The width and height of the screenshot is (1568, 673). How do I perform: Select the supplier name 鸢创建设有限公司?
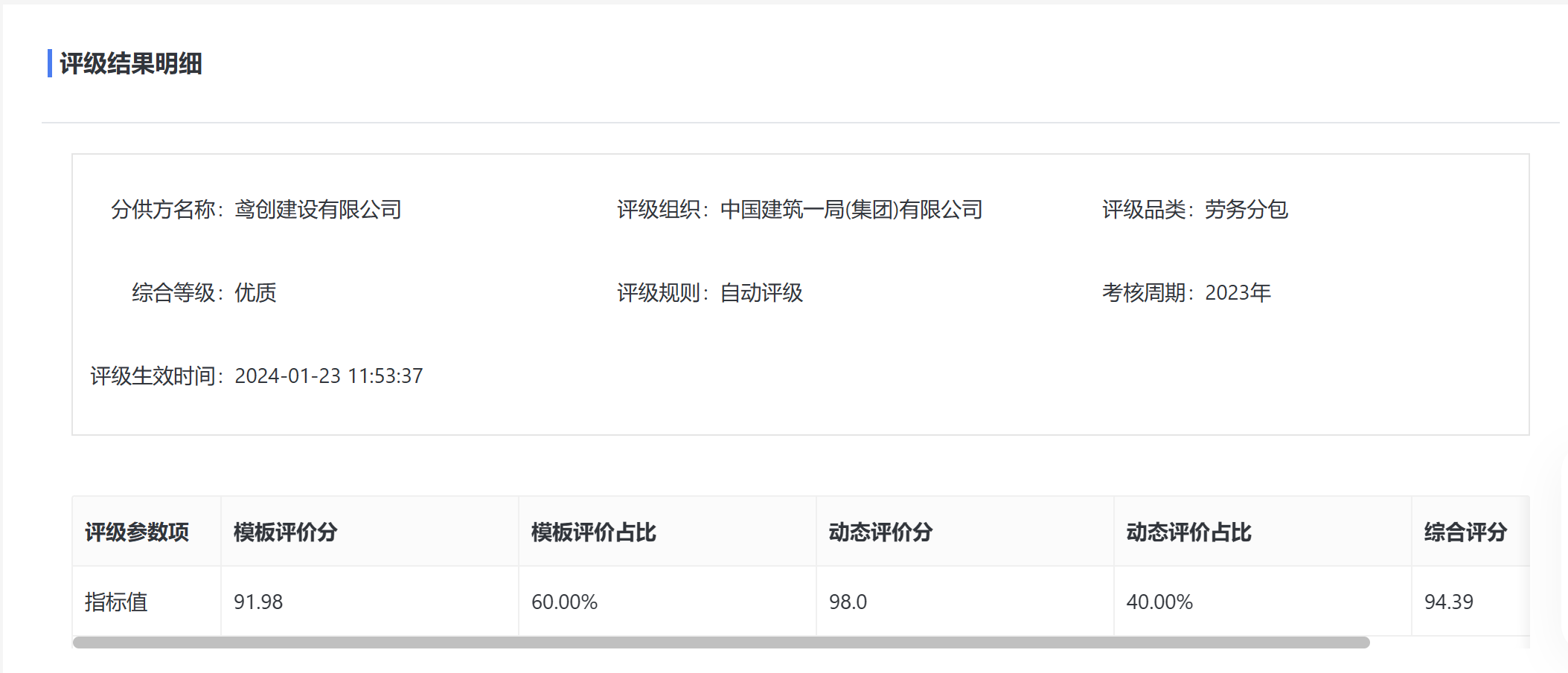coord(318,210)
